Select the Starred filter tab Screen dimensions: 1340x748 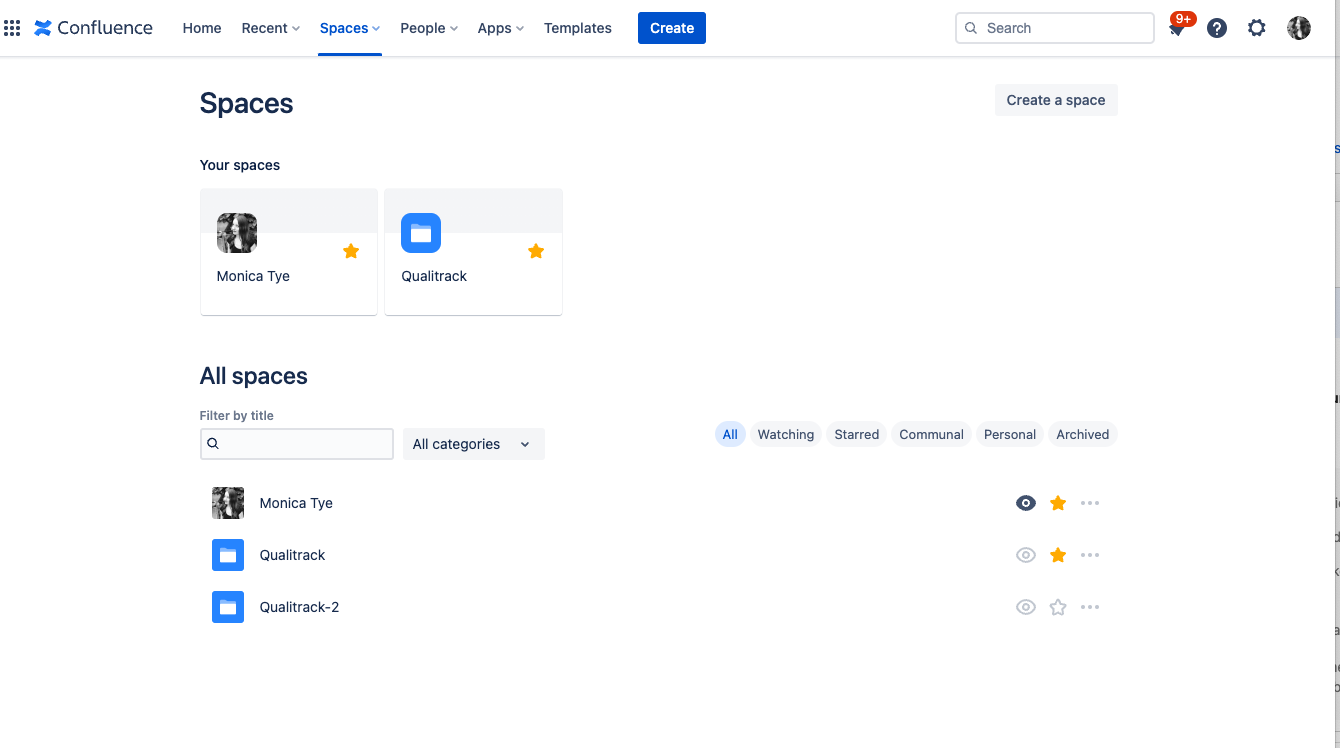(856, 434)
